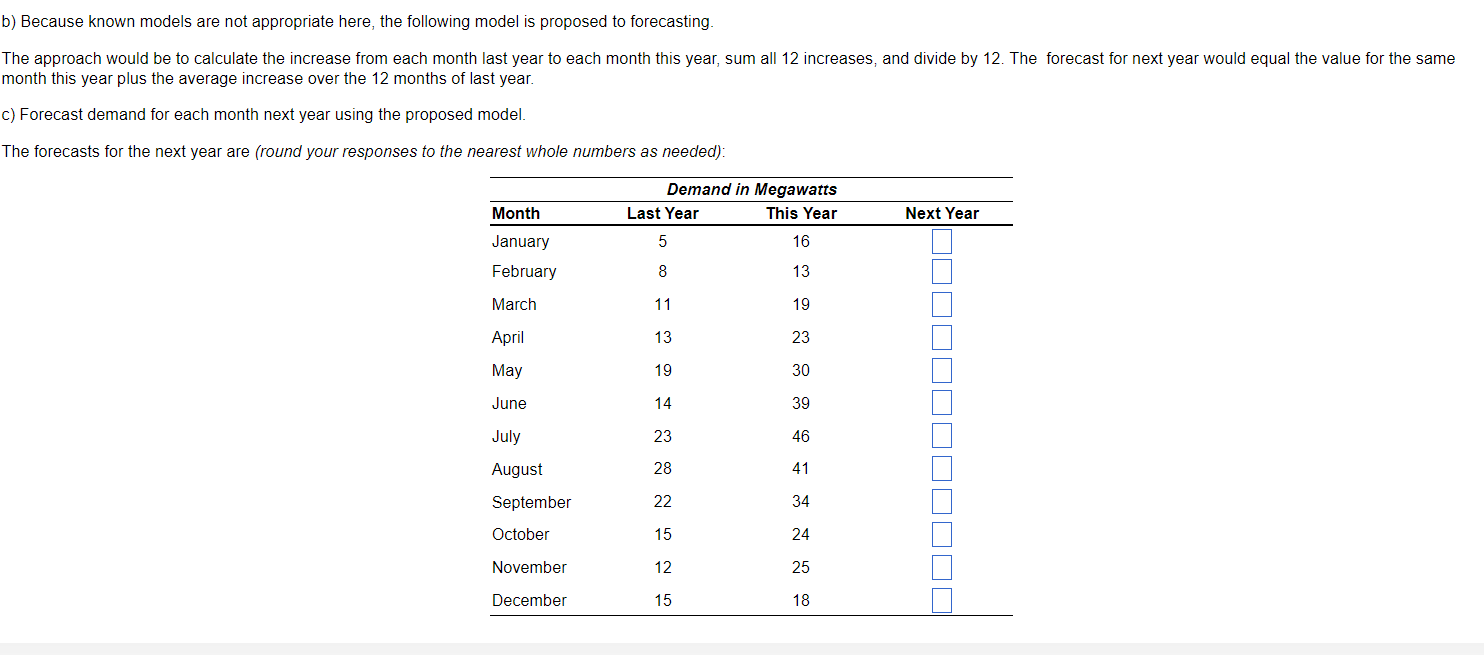Click the Month column header
Screen dimensions: 1484x655
(515, 213)
